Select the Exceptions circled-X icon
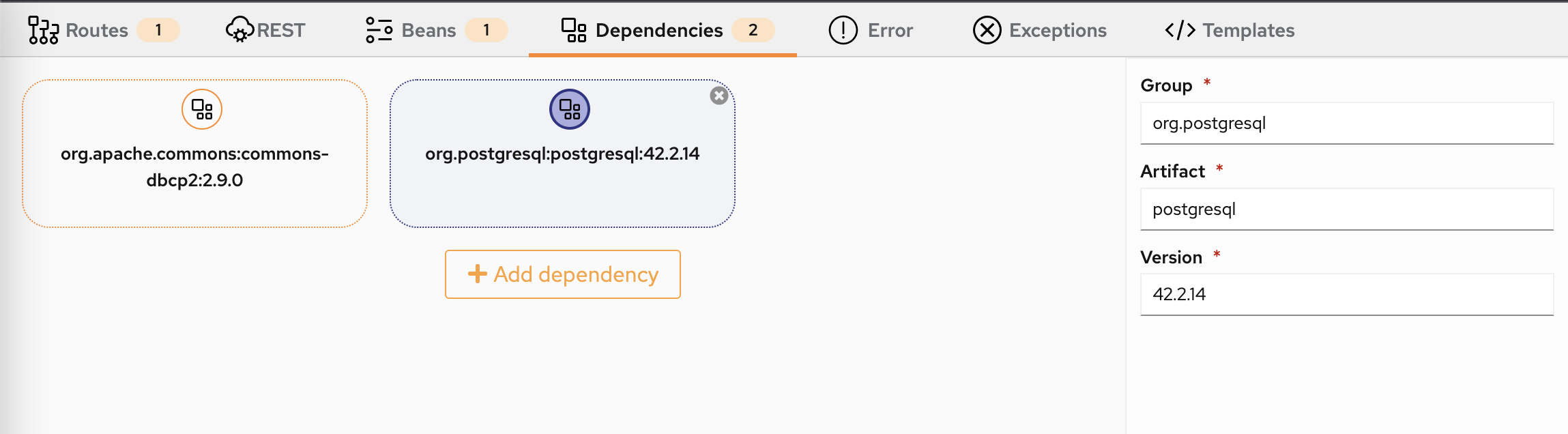The image size is (1568, 434). [987, 30]
